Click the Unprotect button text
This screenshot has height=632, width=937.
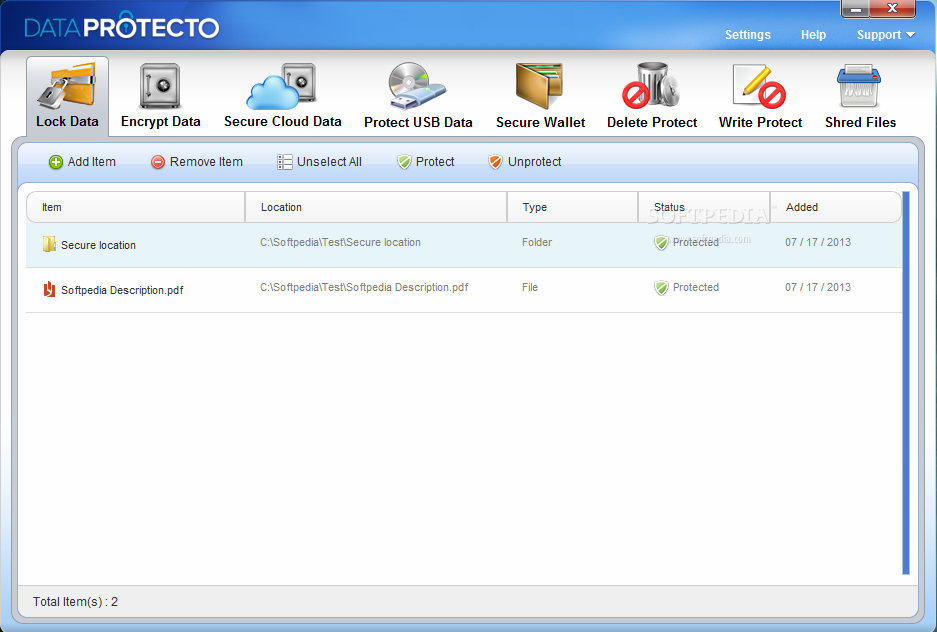click(x=534, y=162)
